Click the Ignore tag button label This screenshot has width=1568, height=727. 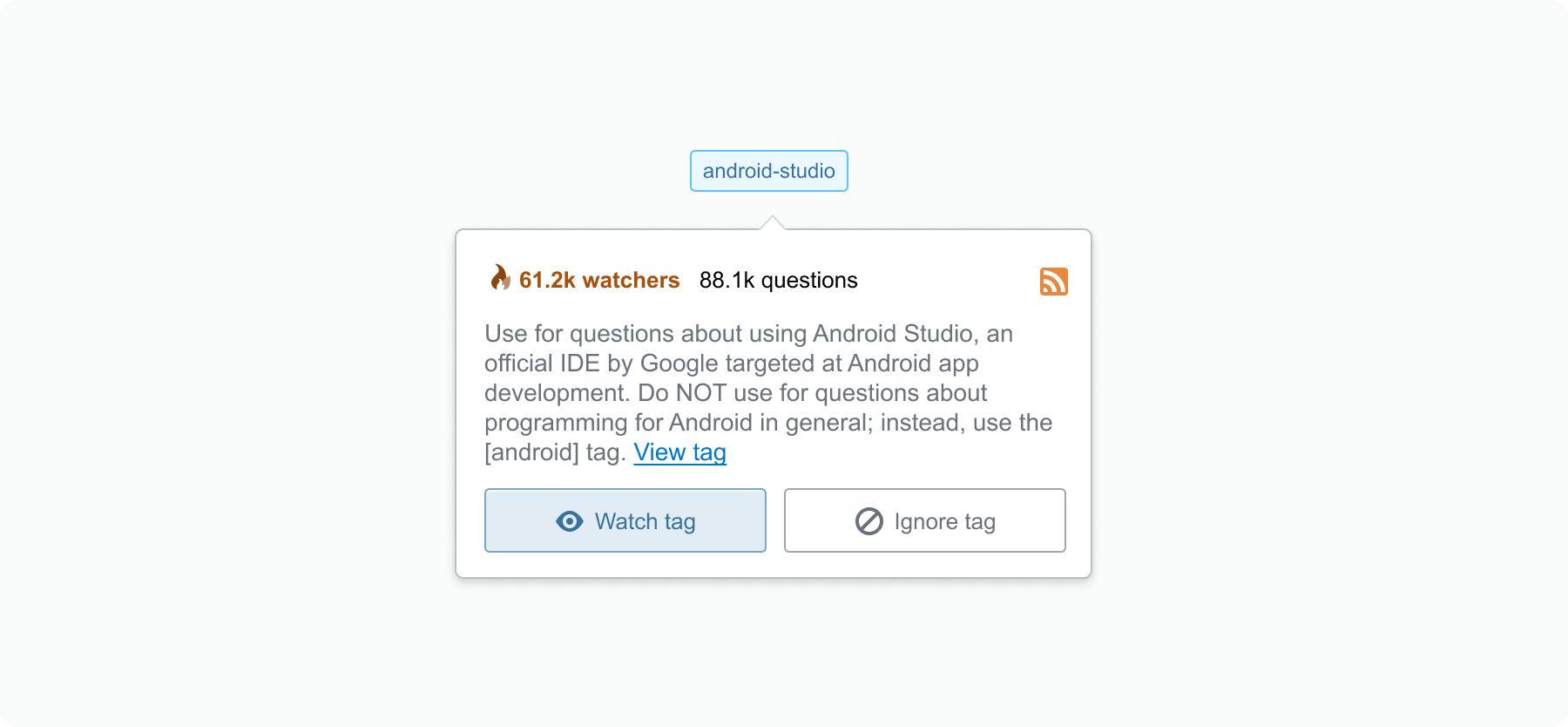point(945,521)
